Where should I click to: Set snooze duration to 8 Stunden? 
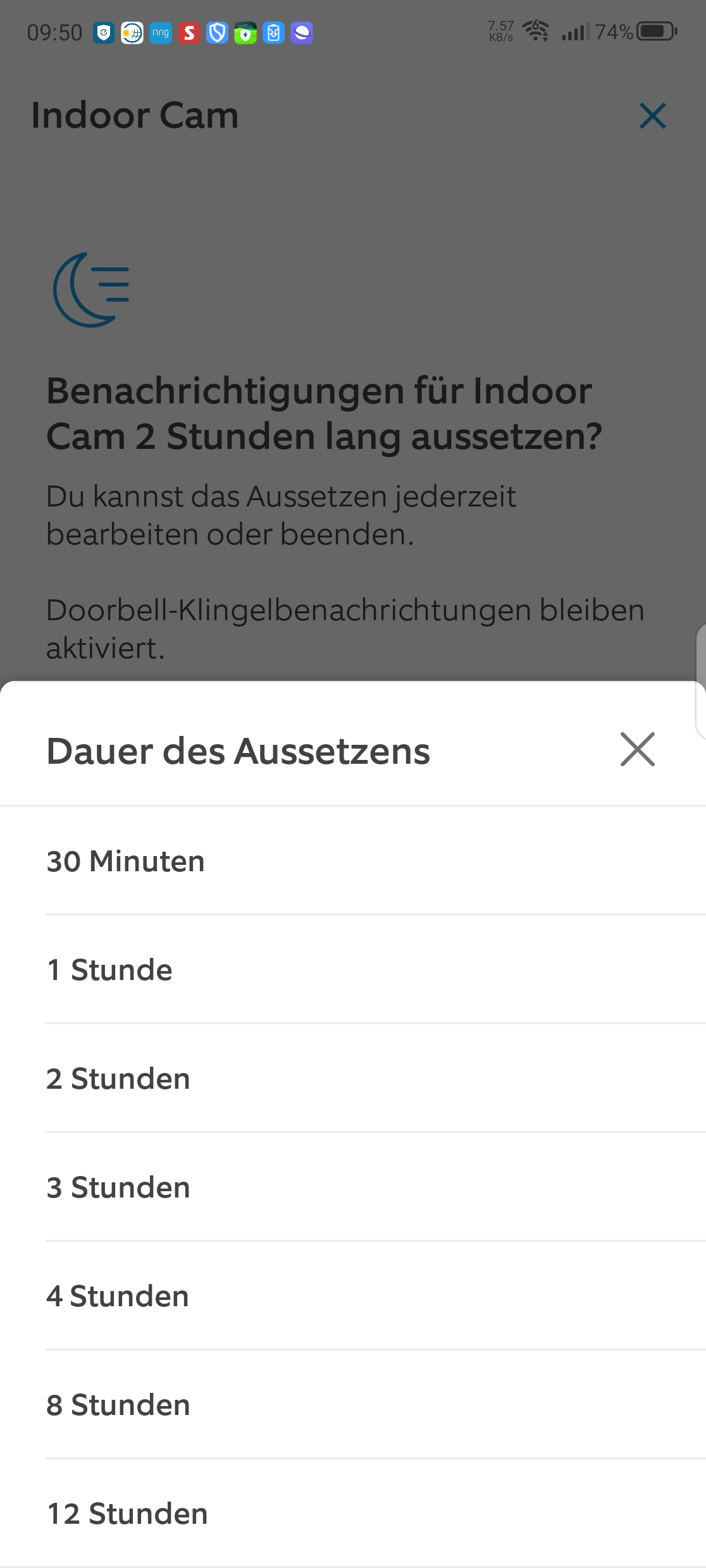118,1405
